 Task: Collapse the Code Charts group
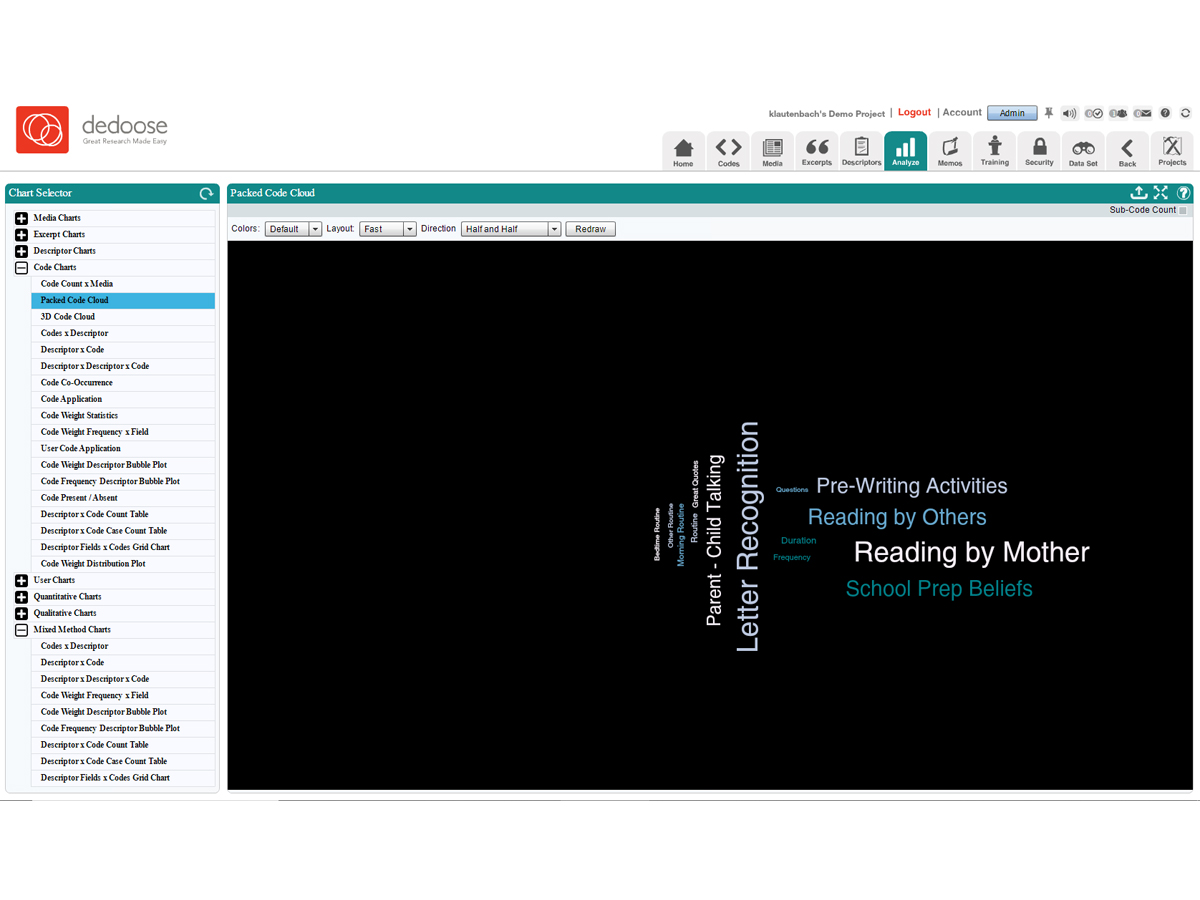click(x=21, y=268)
